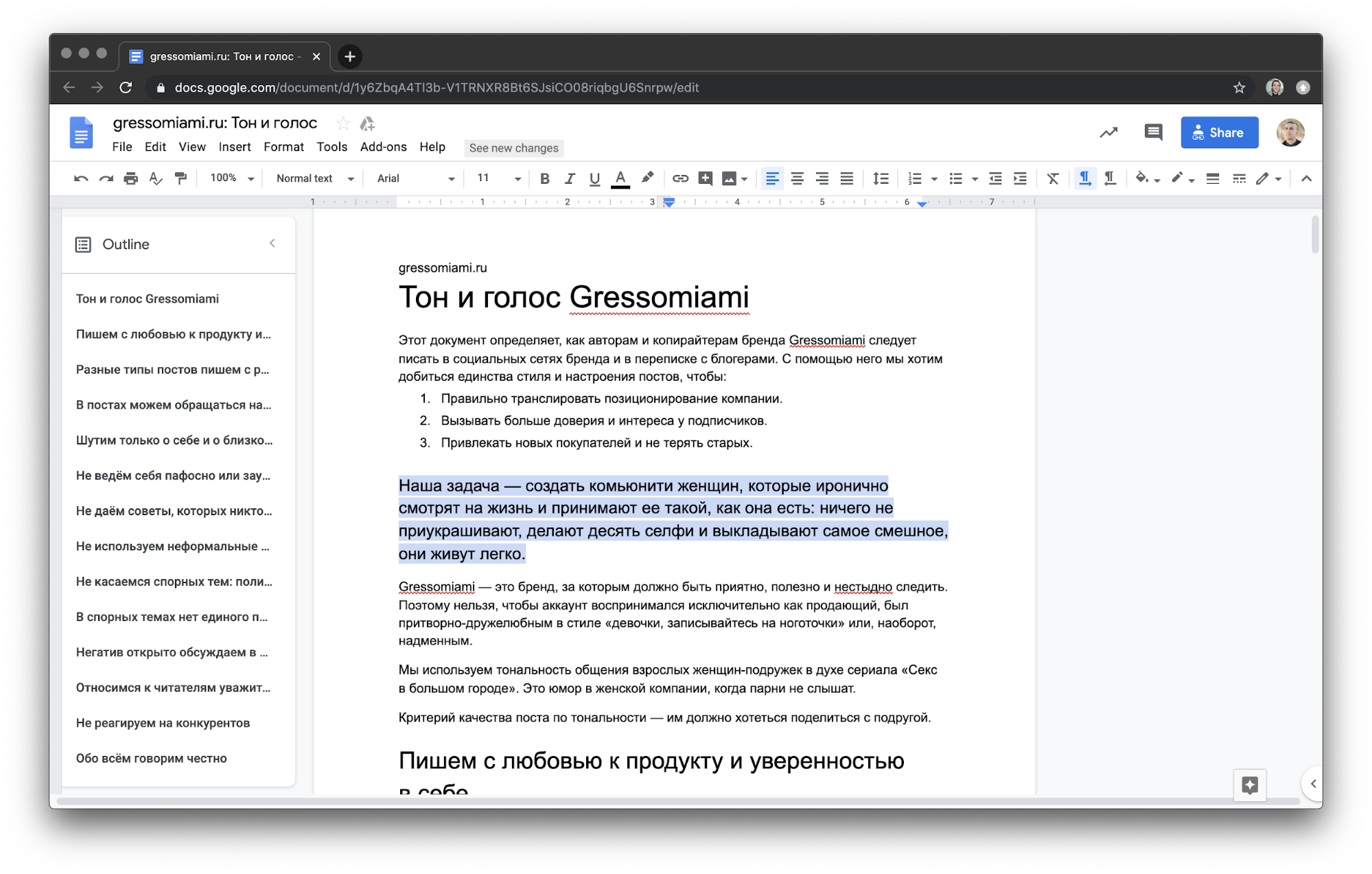Expand the numbered list options arrow
The width and height of the screenshot is (1372, 874).
point(934,179)
